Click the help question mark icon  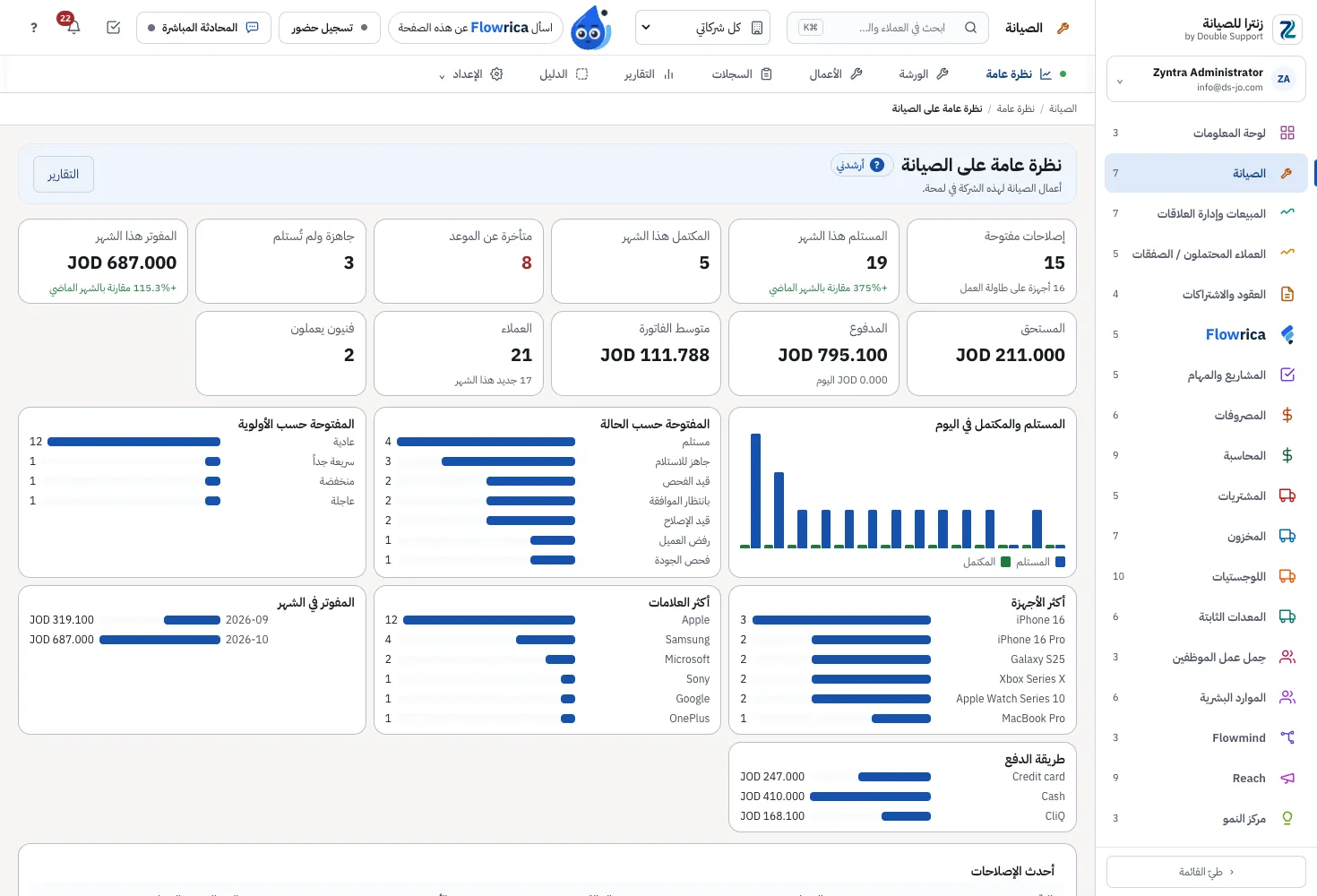point(34,28)
